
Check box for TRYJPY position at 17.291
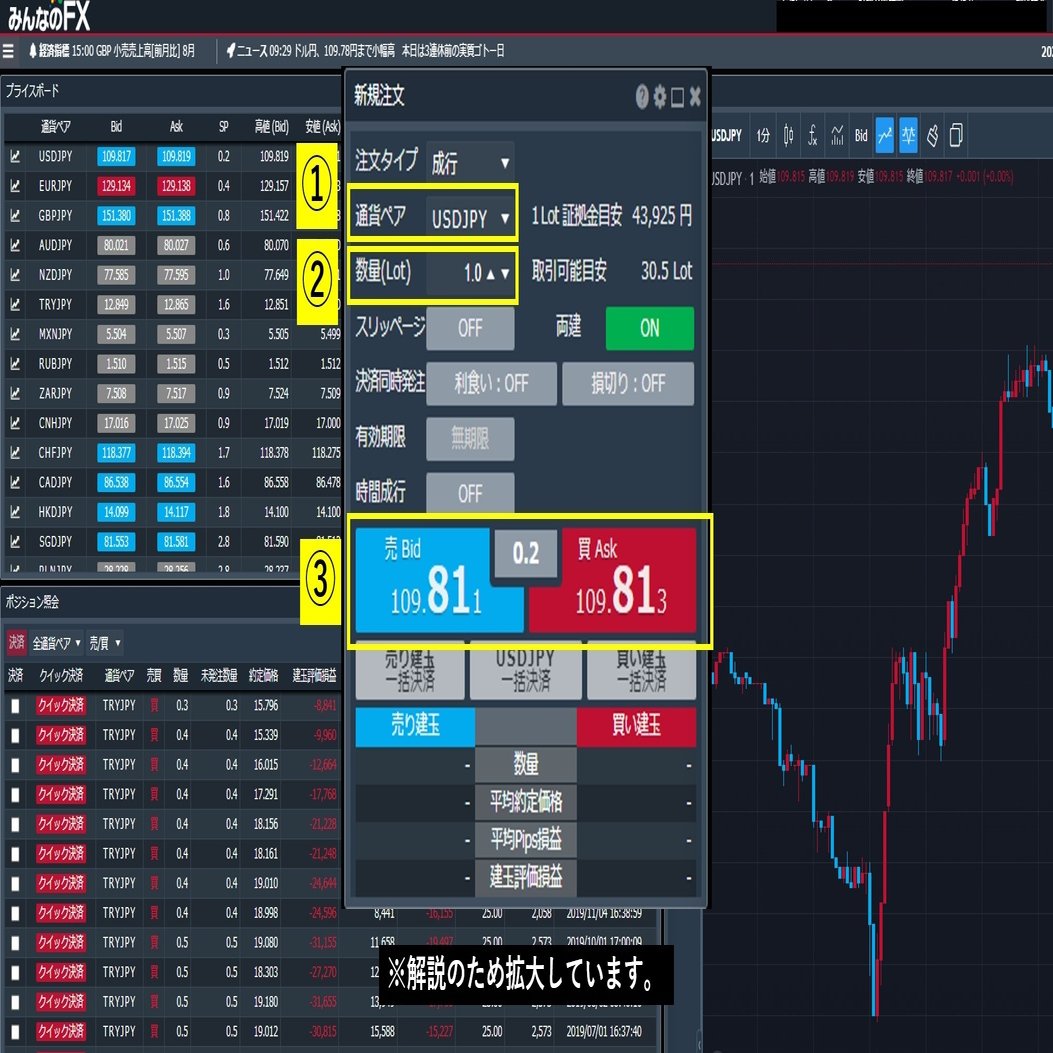tap(15, 794)
